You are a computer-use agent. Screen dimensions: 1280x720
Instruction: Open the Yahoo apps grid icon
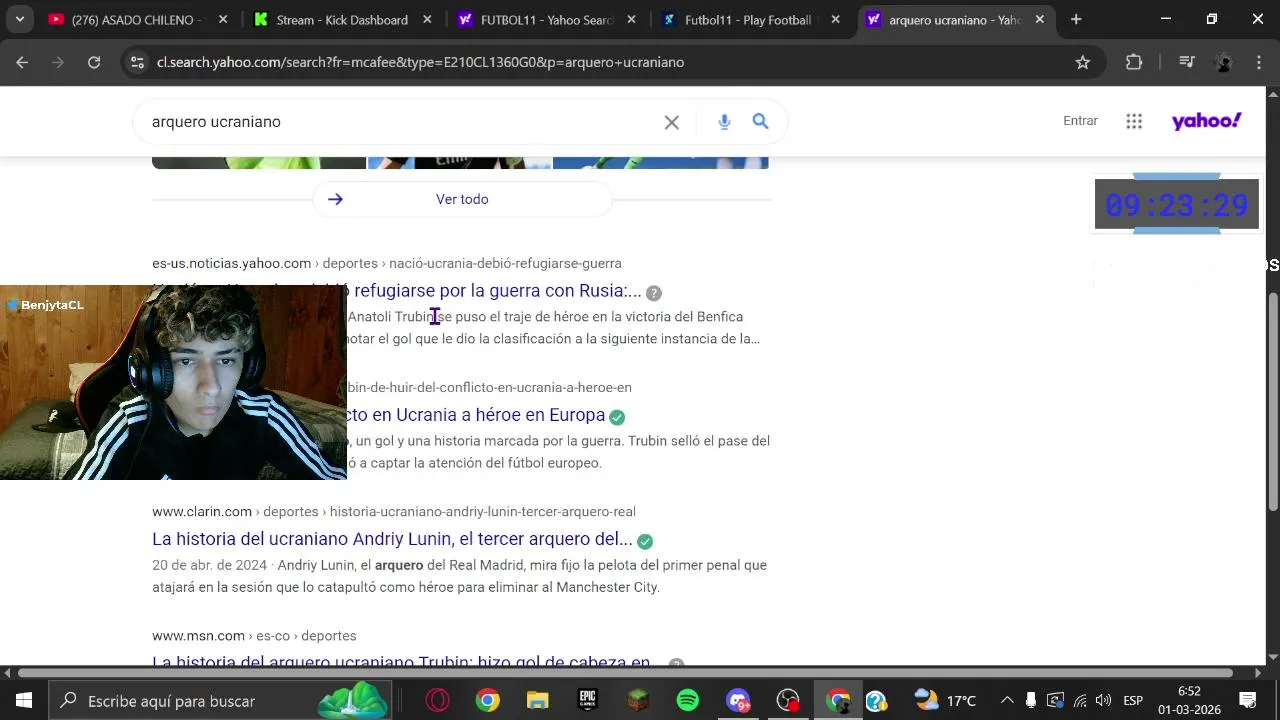tap(1134, 121)
